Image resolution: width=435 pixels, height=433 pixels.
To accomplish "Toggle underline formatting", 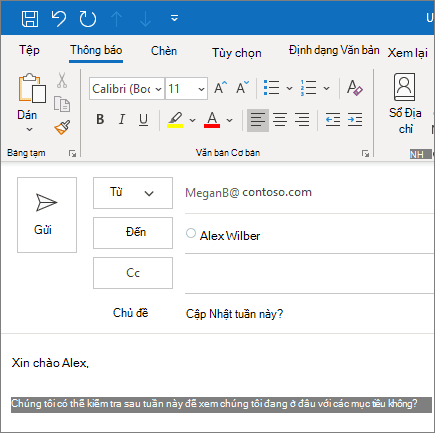I will 143,120.
